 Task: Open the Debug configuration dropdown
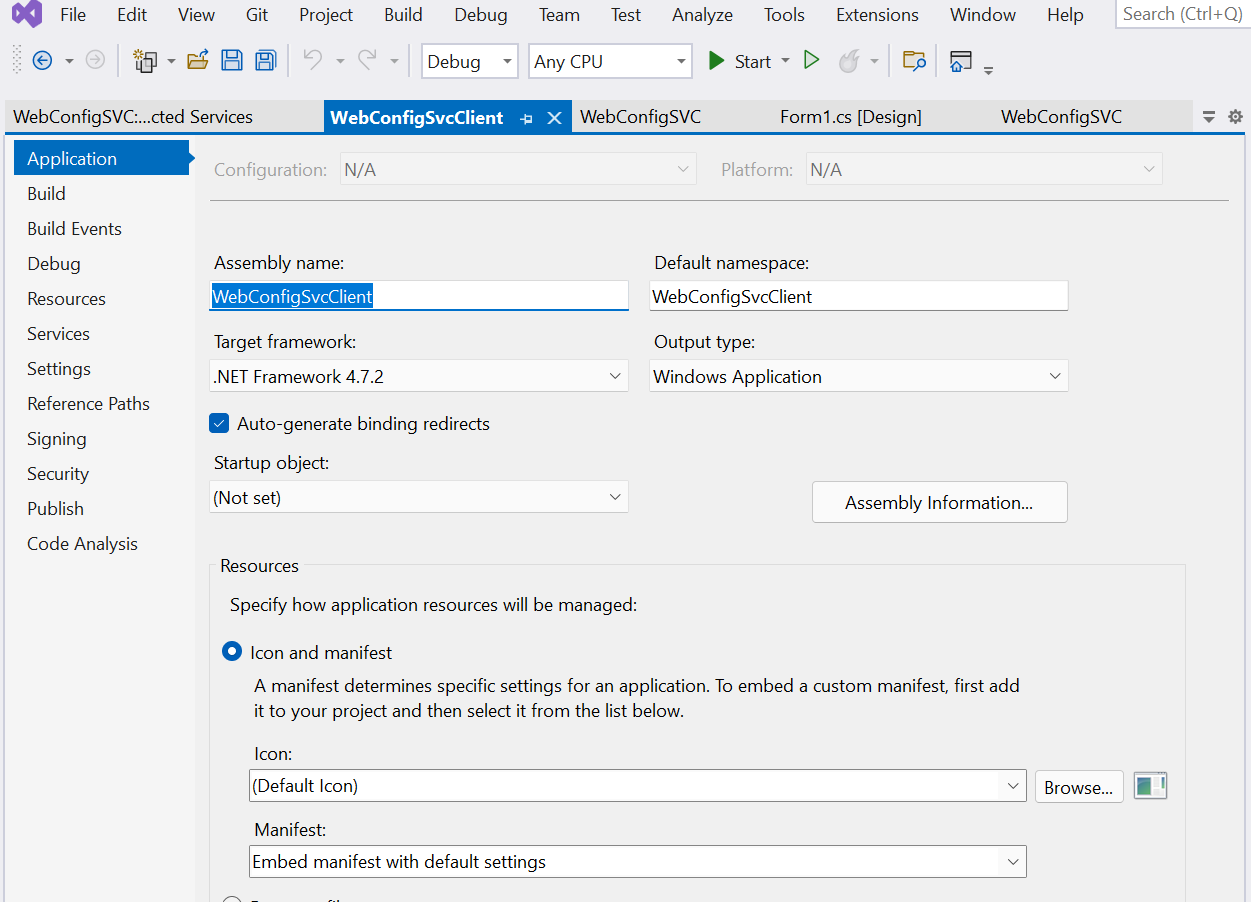(x=470, y=61)
